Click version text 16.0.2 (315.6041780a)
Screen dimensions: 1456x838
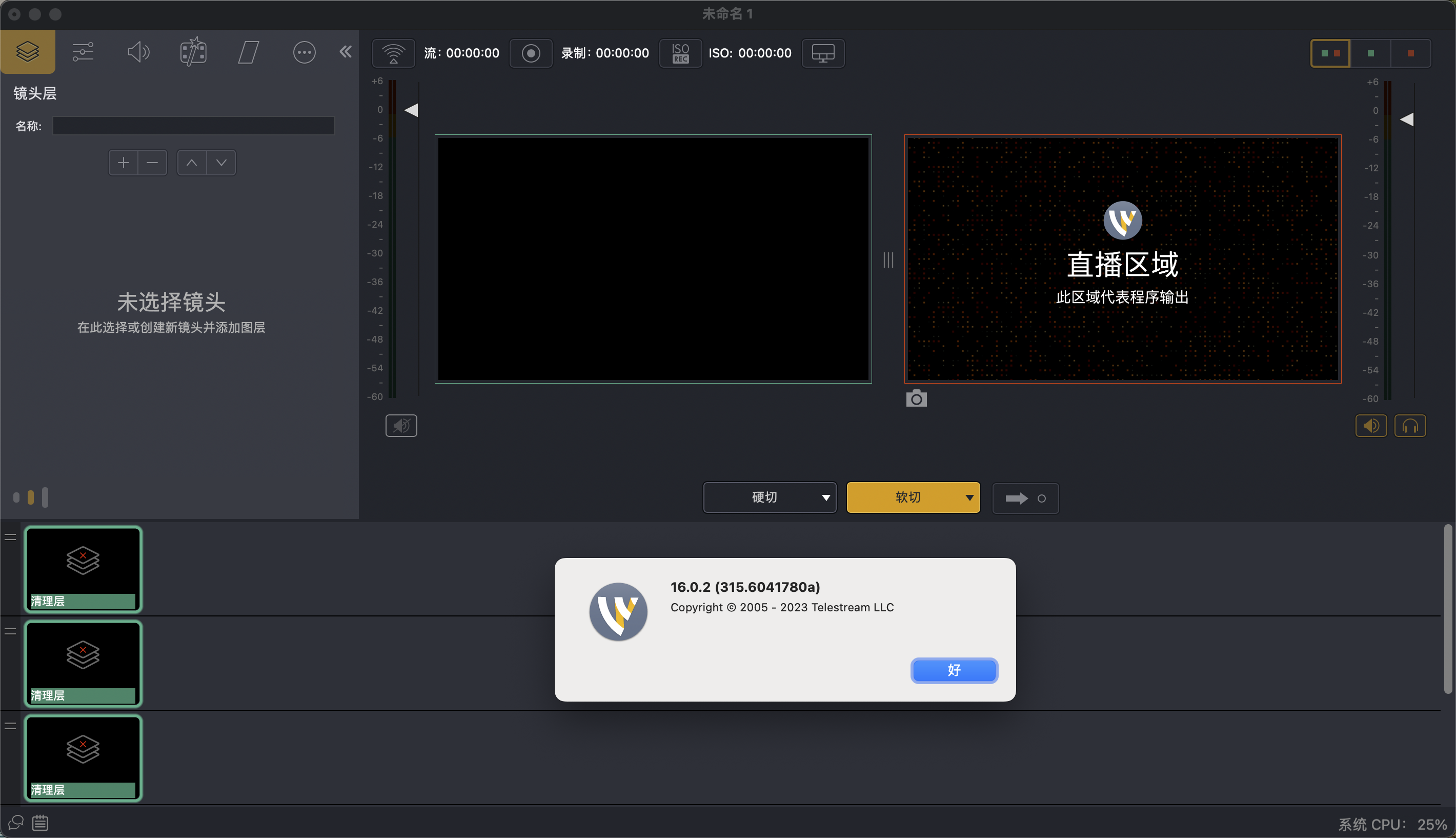coord(745,587)
